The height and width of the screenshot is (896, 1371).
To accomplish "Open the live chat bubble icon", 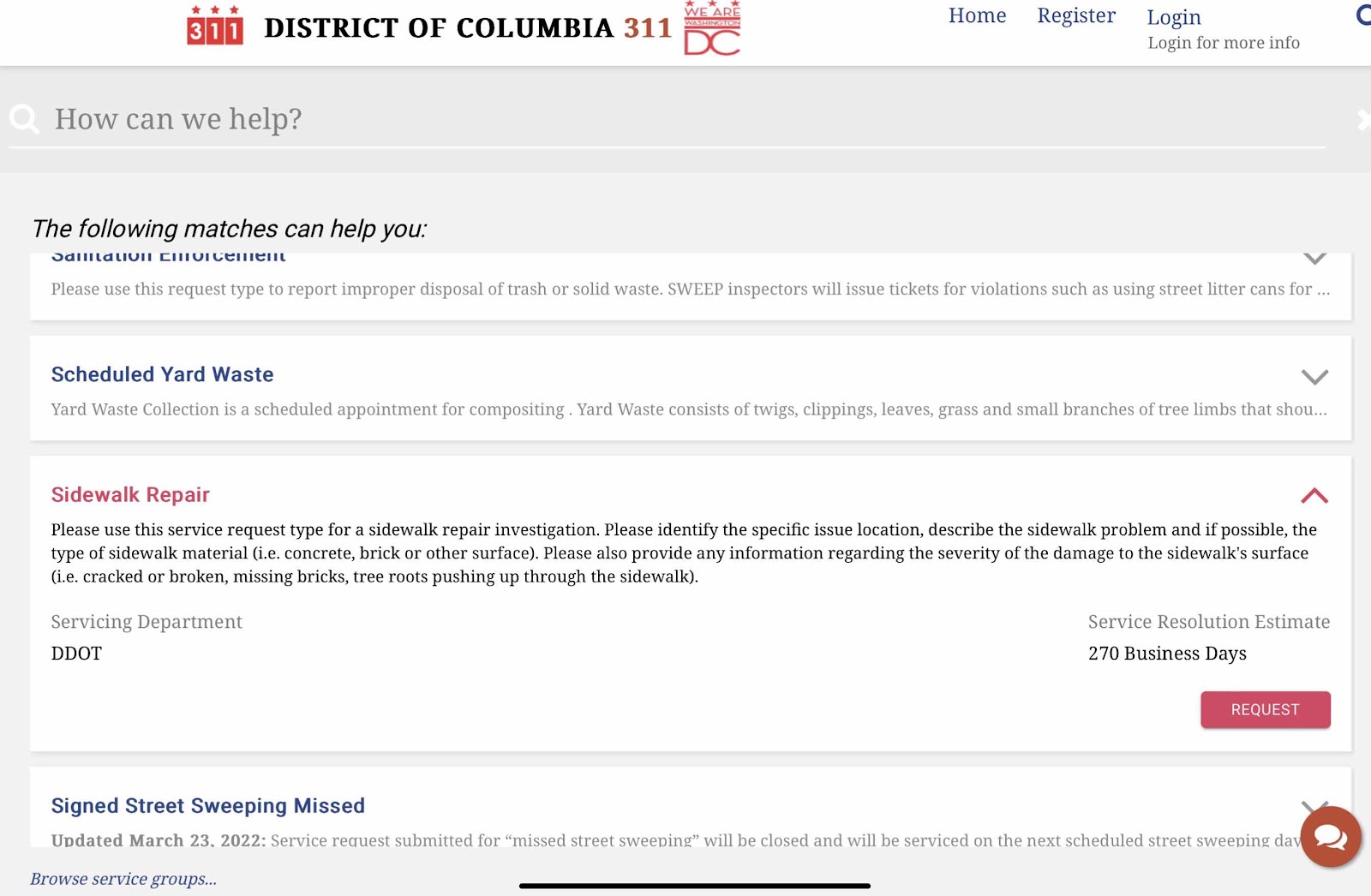I will pyautogui.click(x=1331, y=837).
